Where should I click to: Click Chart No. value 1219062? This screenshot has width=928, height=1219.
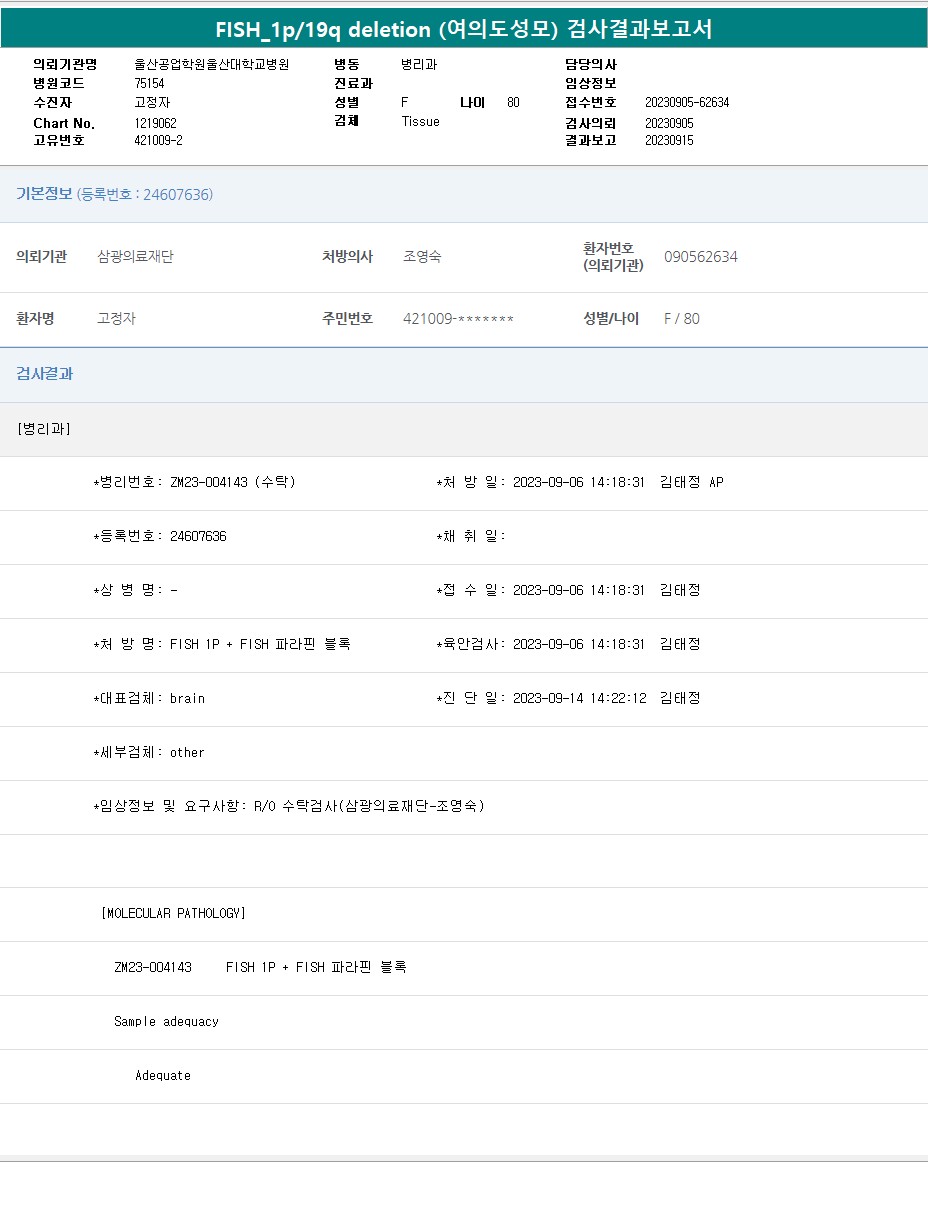pyautogui.click(x=156, y=123)
